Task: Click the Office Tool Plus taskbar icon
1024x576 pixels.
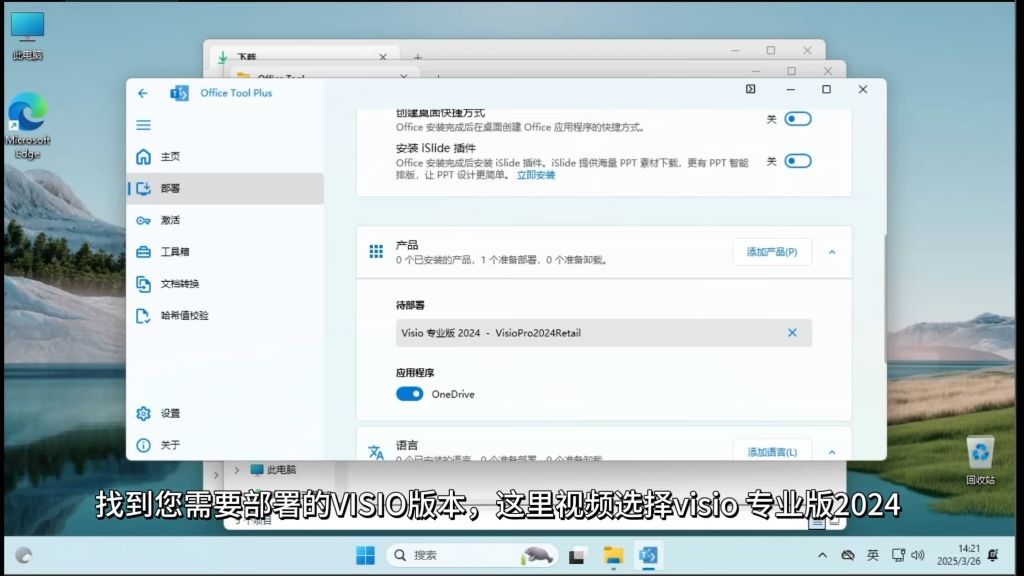Action: [648, 556]
